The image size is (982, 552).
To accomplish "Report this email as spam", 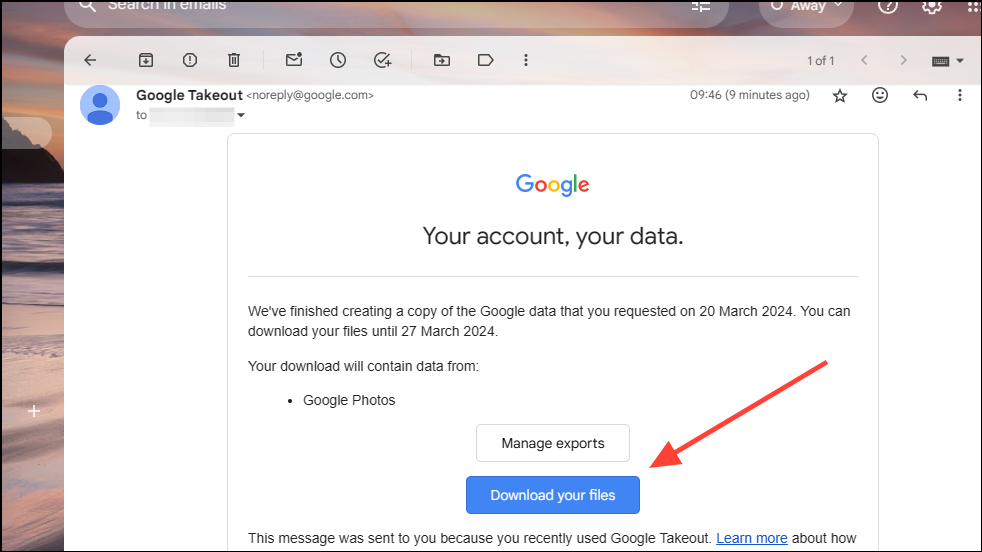I will (190, 60).
